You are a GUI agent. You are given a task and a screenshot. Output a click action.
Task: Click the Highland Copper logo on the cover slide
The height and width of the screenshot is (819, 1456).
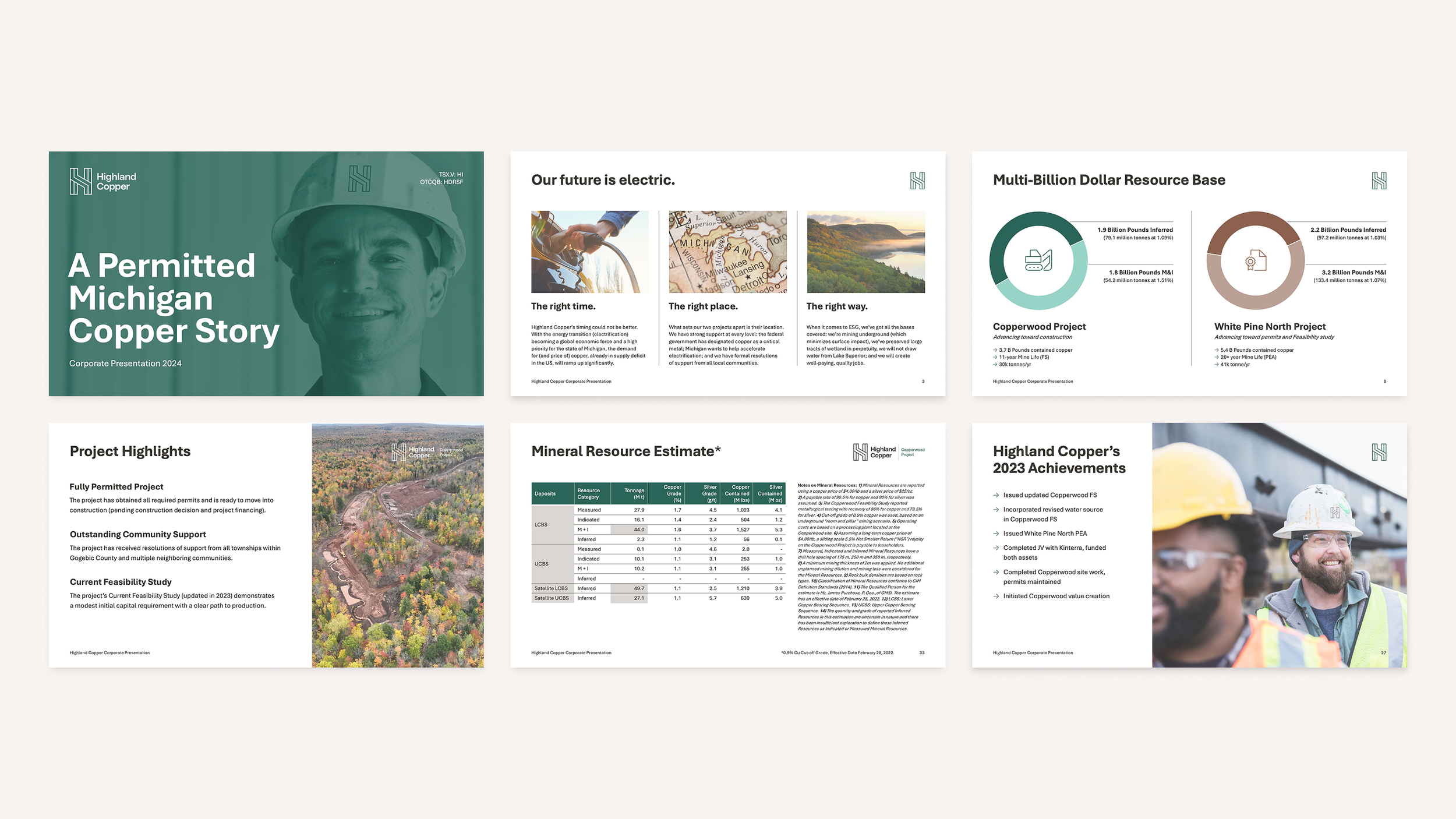[103, 181]
